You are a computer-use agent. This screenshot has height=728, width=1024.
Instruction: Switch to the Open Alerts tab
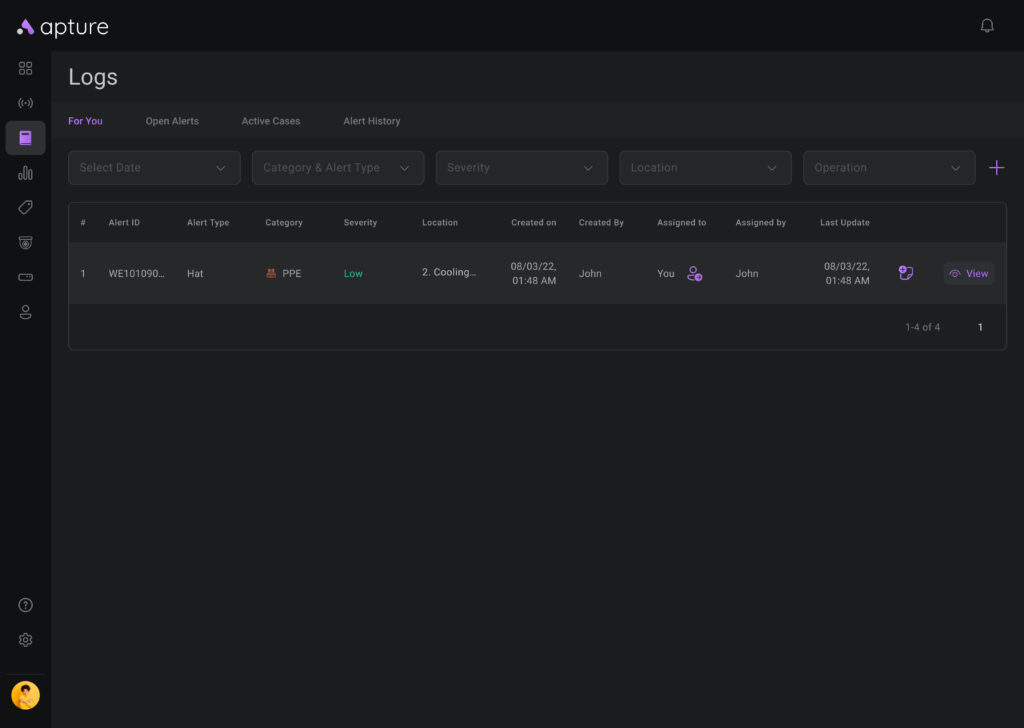pyautogui.click(x=172, y=121)
